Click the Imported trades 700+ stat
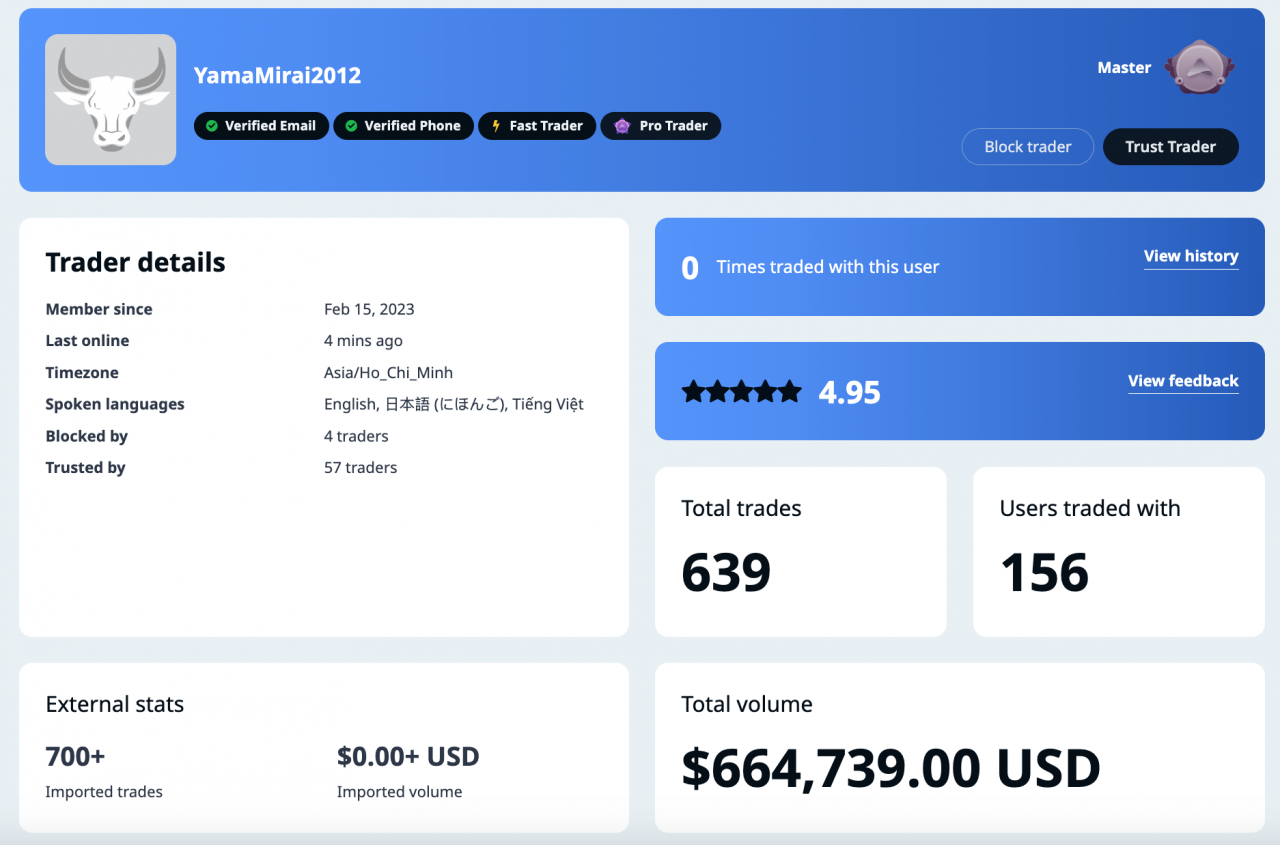1280x845 pixels. (x=75, y=757)
